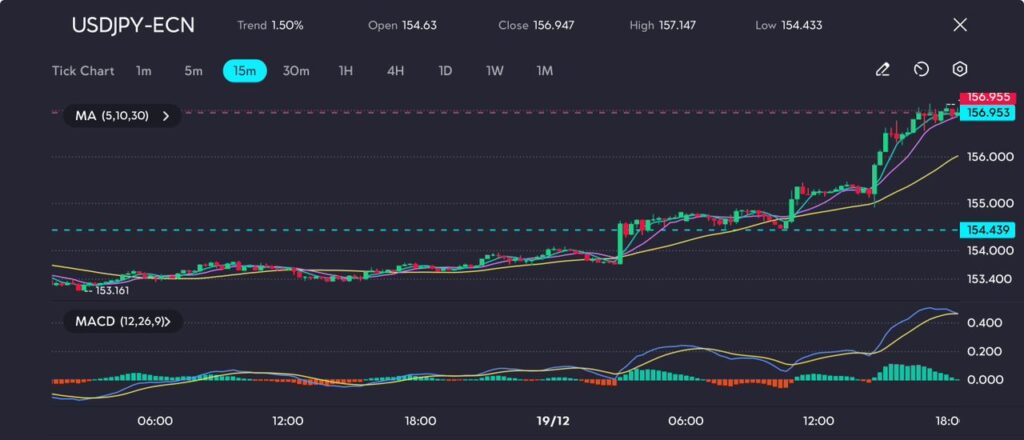Select the 1D daily timeframe
This screenshot has width=1024, height=440.
pos(445,71)
